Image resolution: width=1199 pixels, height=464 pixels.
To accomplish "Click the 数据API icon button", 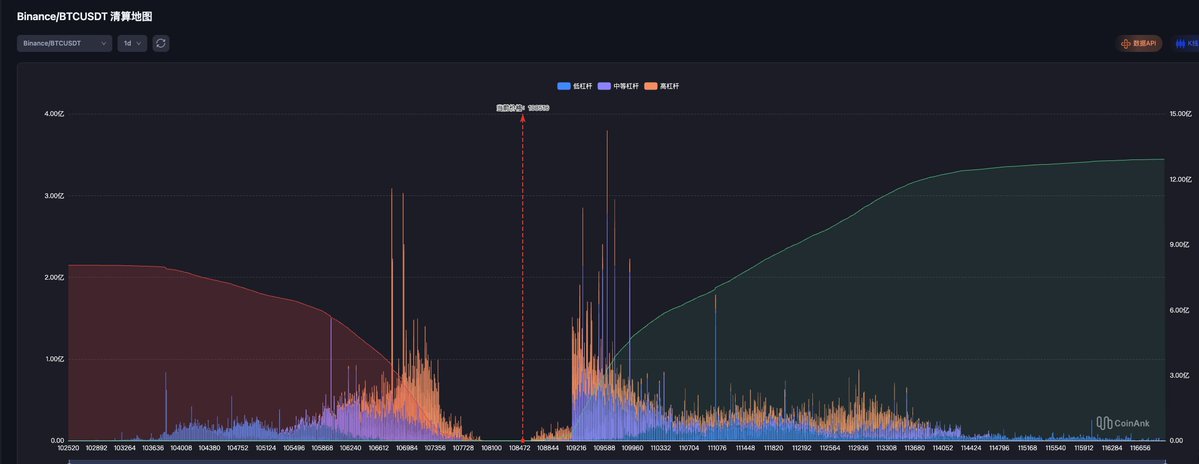I will tap(1127, 43).
